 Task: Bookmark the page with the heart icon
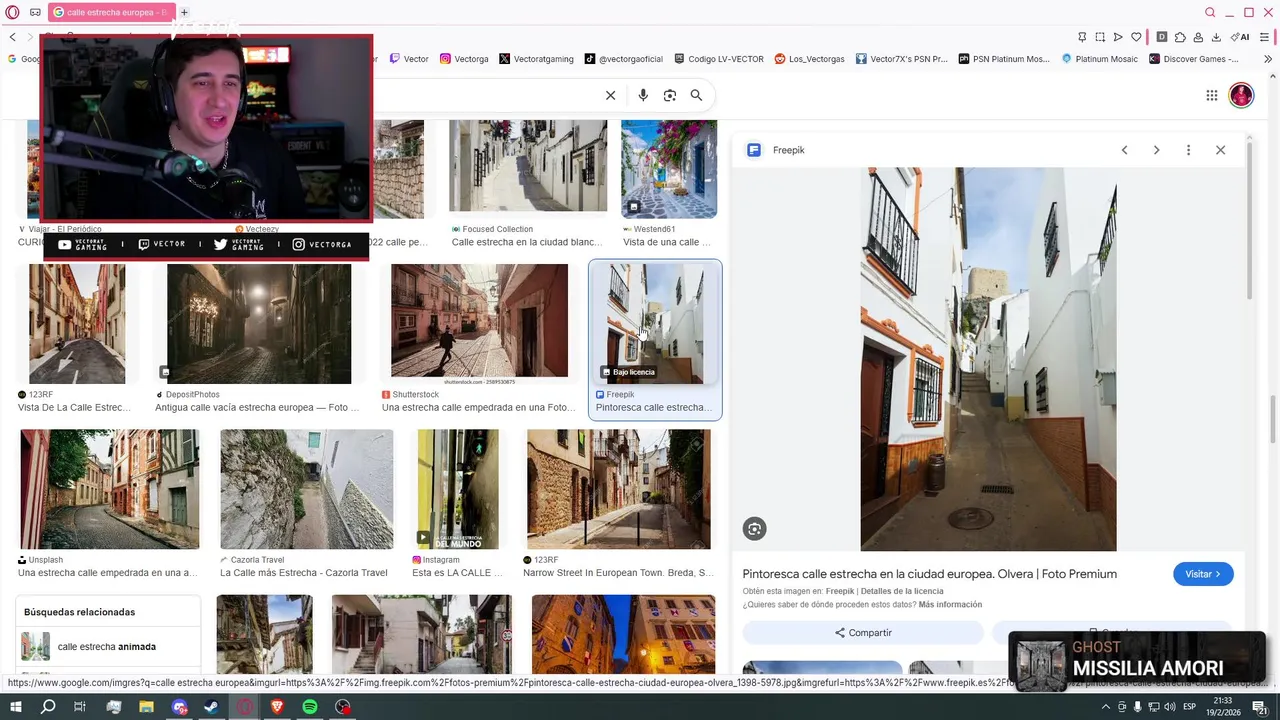[x=1136, y=37]
